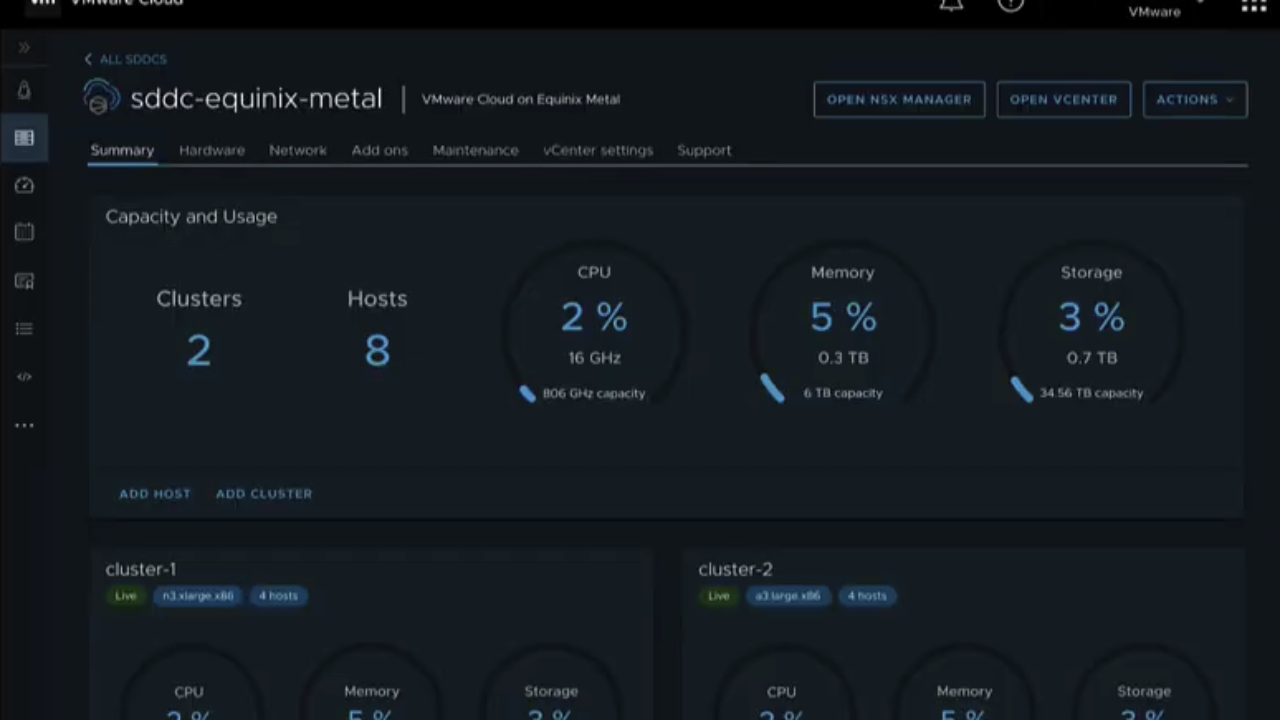1280x720 pixels.
Task: Open the Support tab
Action: pyautogui.click(x=704, y=150)
